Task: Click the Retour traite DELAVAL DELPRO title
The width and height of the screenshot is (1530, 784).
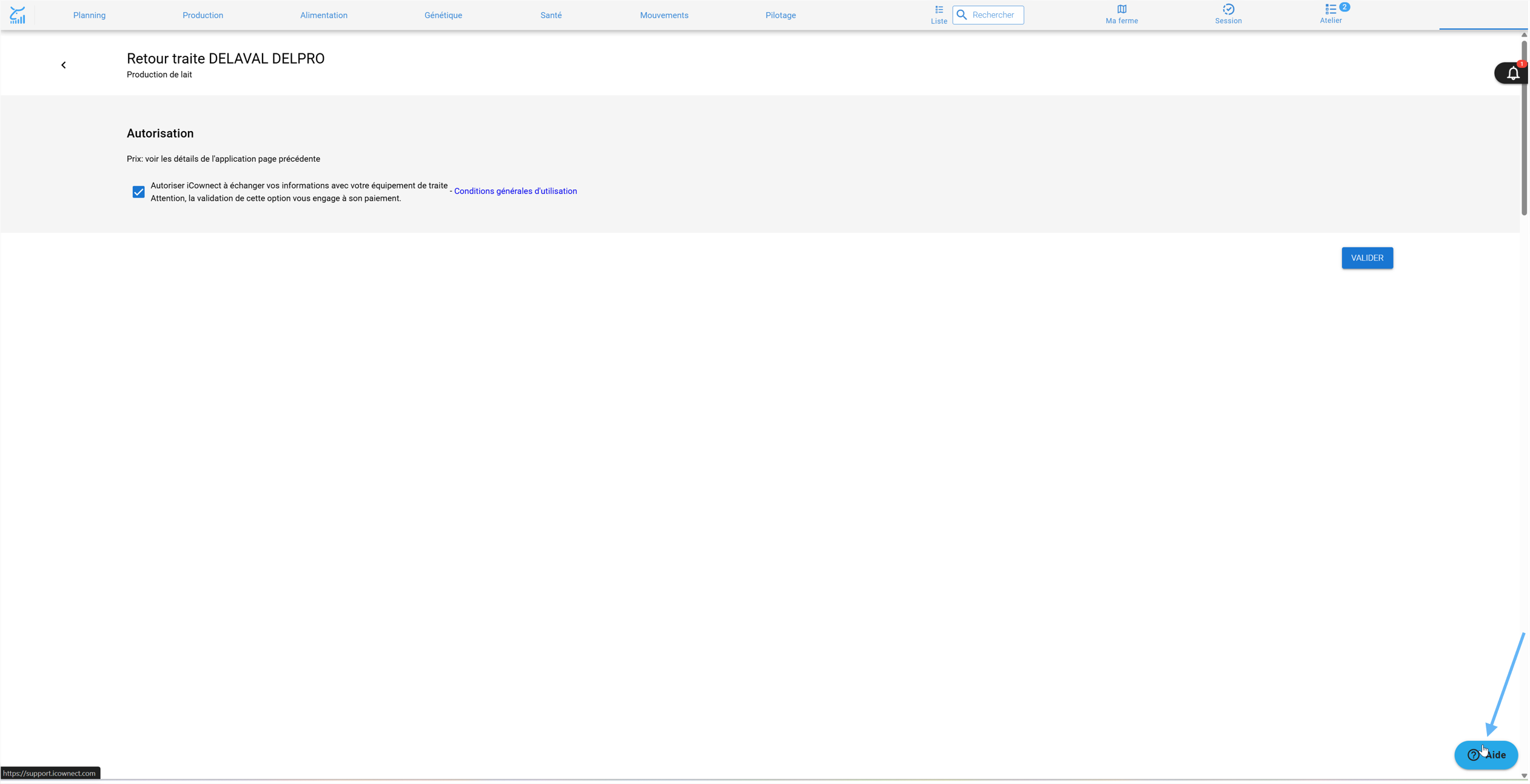Action: click(226, 59)
